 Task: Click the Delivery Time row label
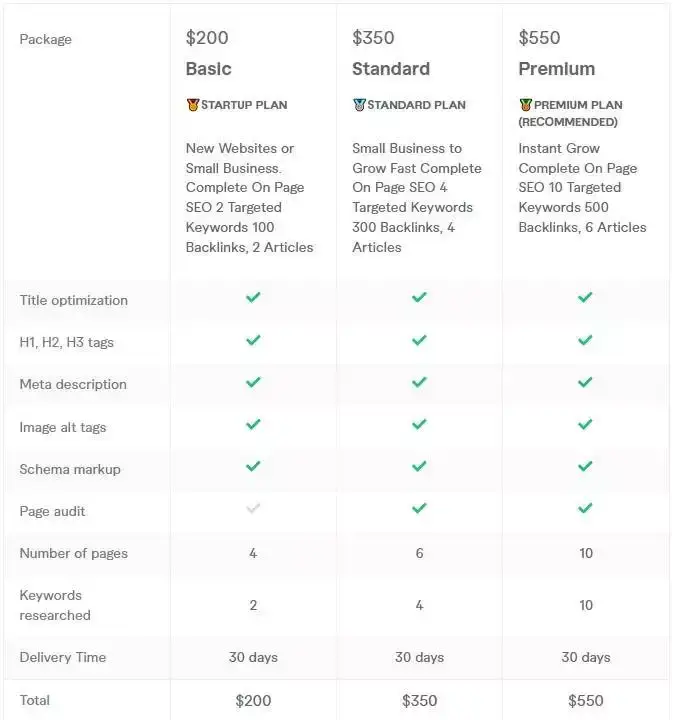tap(62, 657)
